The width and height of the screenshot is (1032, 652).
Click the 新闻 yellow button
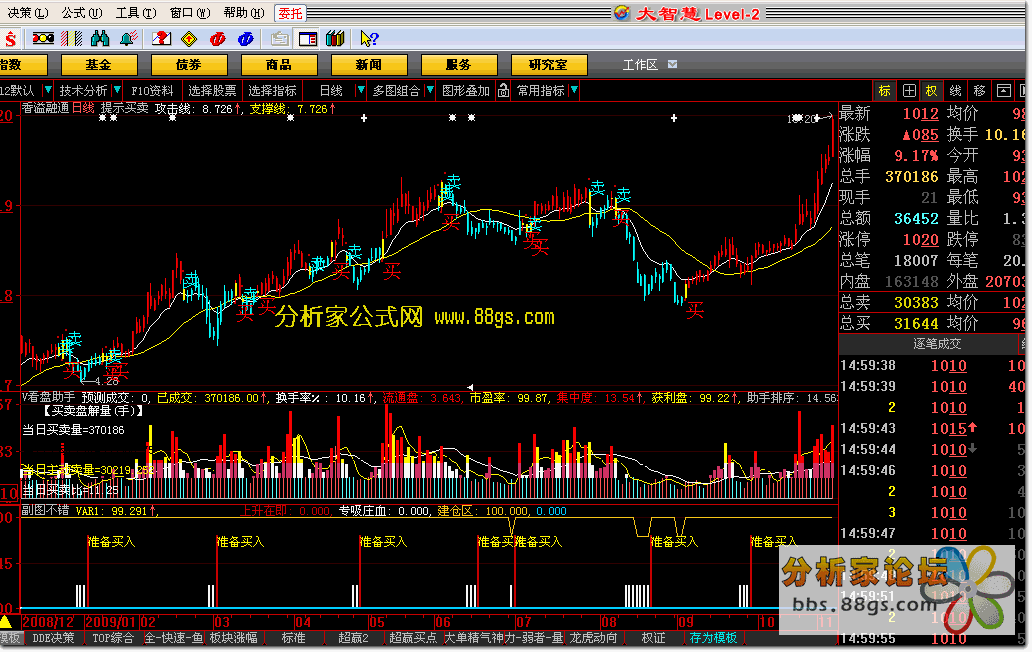point(369,64)
